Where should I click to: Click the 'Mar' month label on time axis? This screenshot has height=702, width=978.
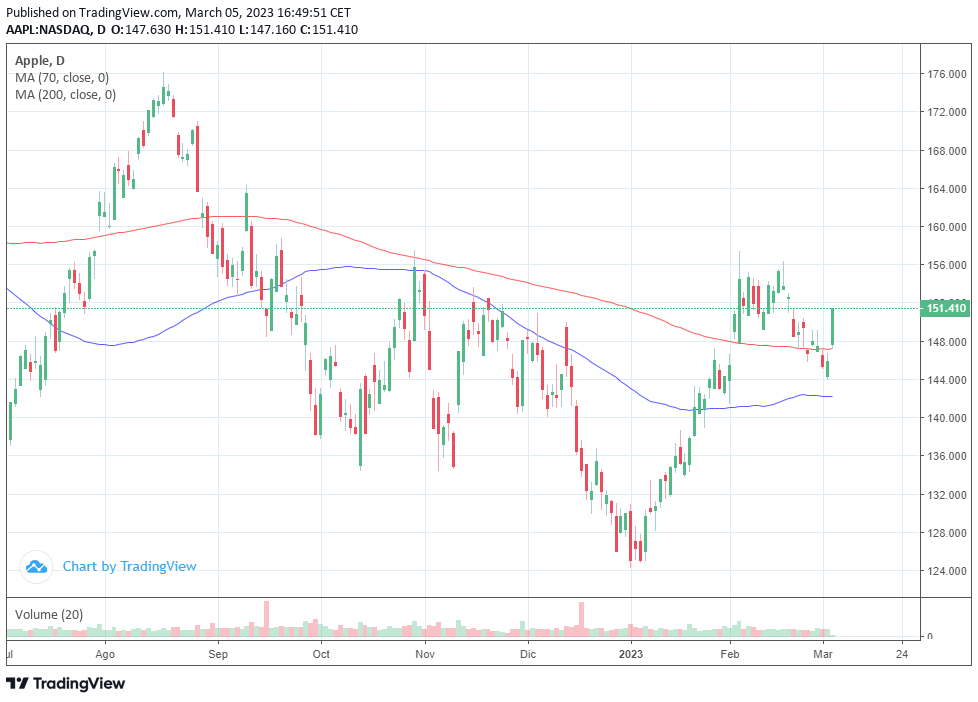(x=823, y=655)
